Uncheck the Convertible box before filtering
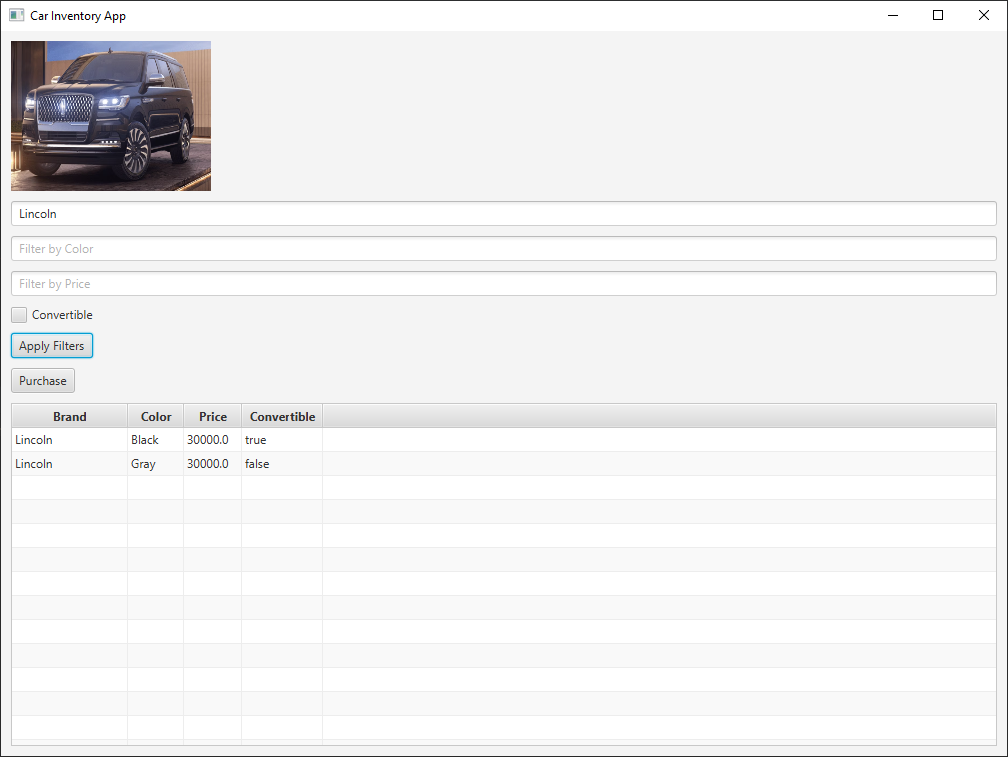Image resolution: width=1008 pixels, height=757 pixels. click(x=18, y=314)
